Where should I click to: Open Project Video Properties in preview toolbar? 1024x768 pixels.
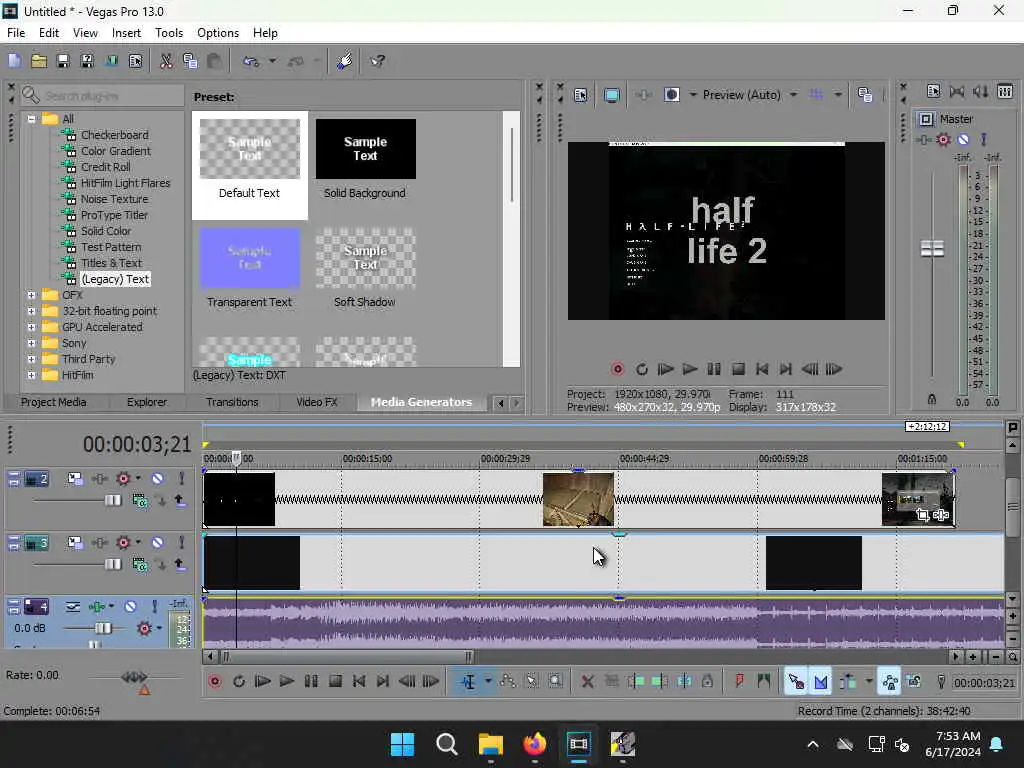[x=581, y=95]
